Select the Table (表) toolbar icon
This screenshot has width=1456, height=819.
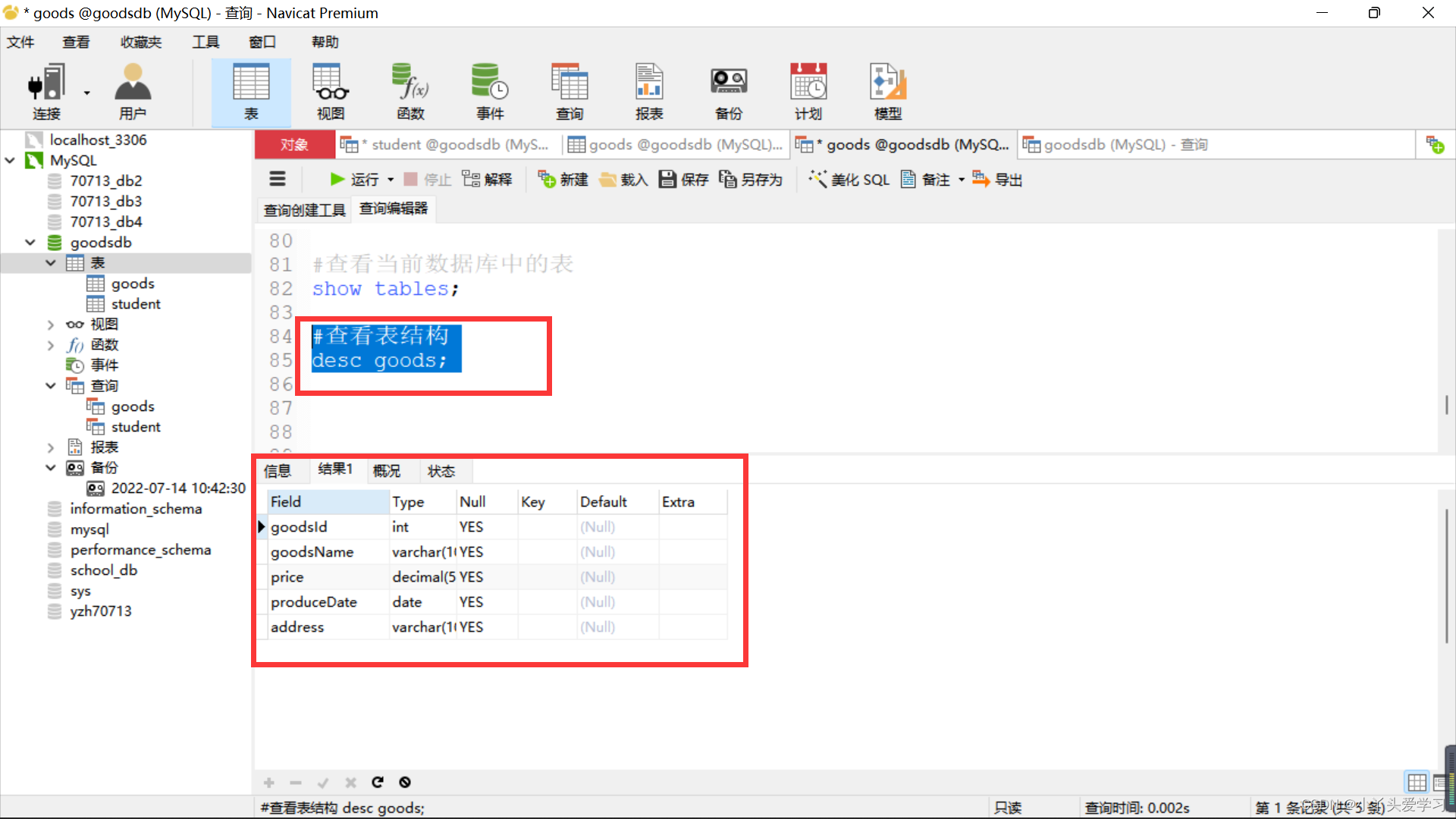(x=251, y=91)
